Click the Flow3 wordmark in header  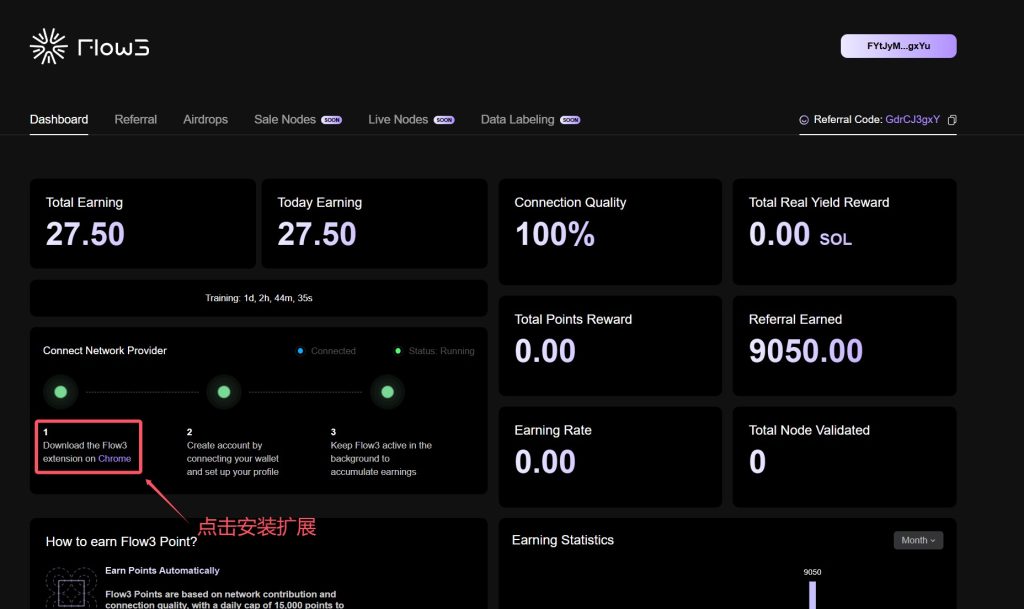[114, 47]
